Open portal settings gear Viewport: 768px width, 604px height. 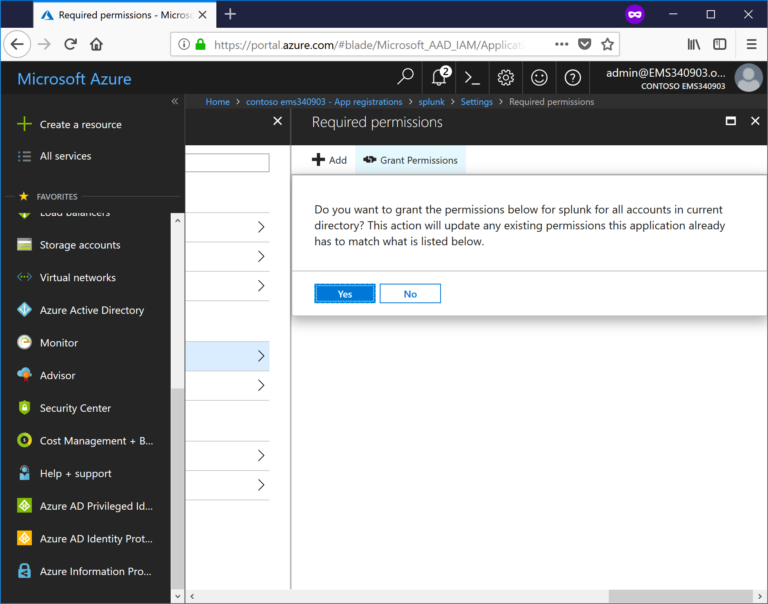point(505,78)
